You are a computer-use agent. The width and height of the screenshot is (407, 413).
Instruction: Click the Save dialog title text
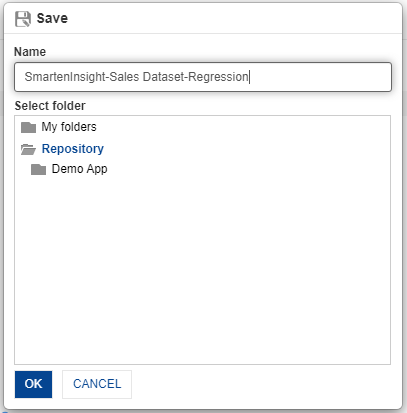52,18
